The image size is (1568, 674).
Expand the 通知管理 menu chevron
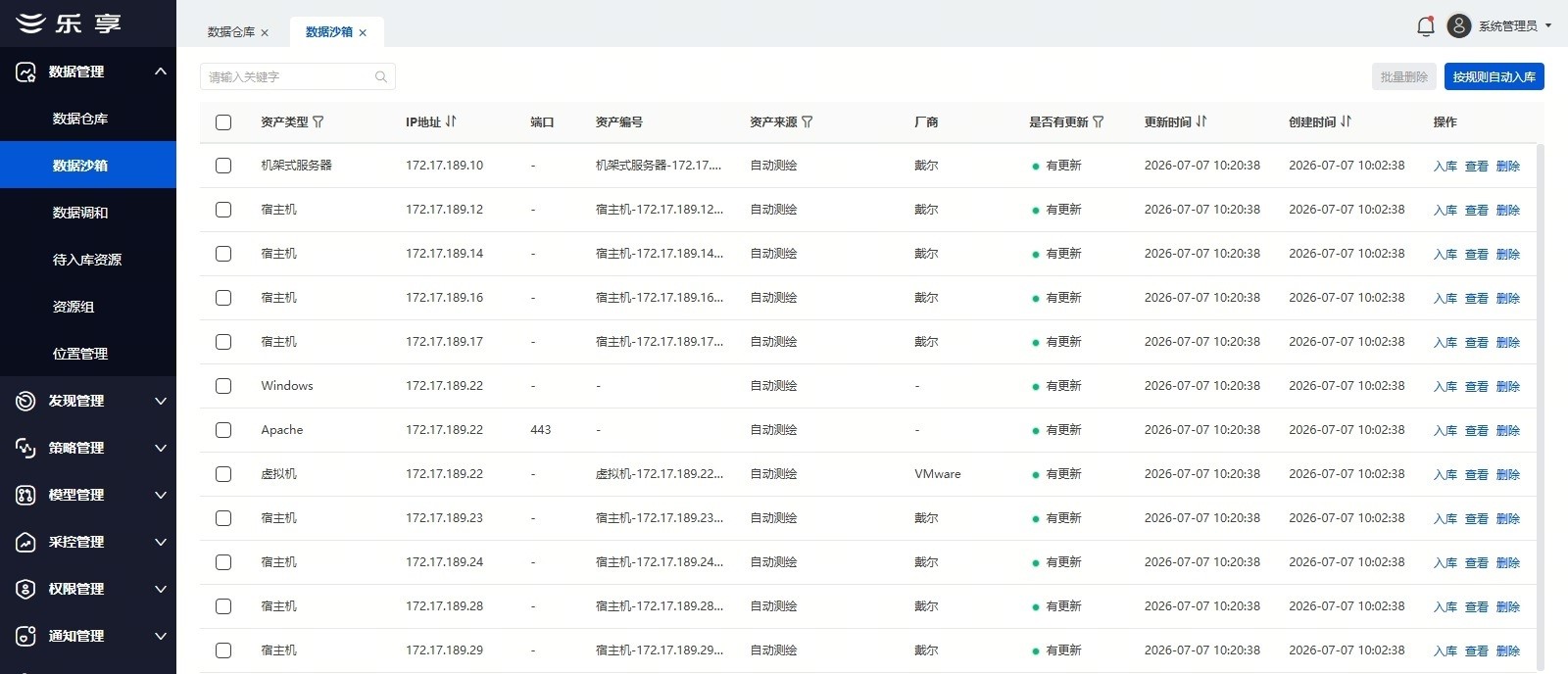(x=161, y=636)
